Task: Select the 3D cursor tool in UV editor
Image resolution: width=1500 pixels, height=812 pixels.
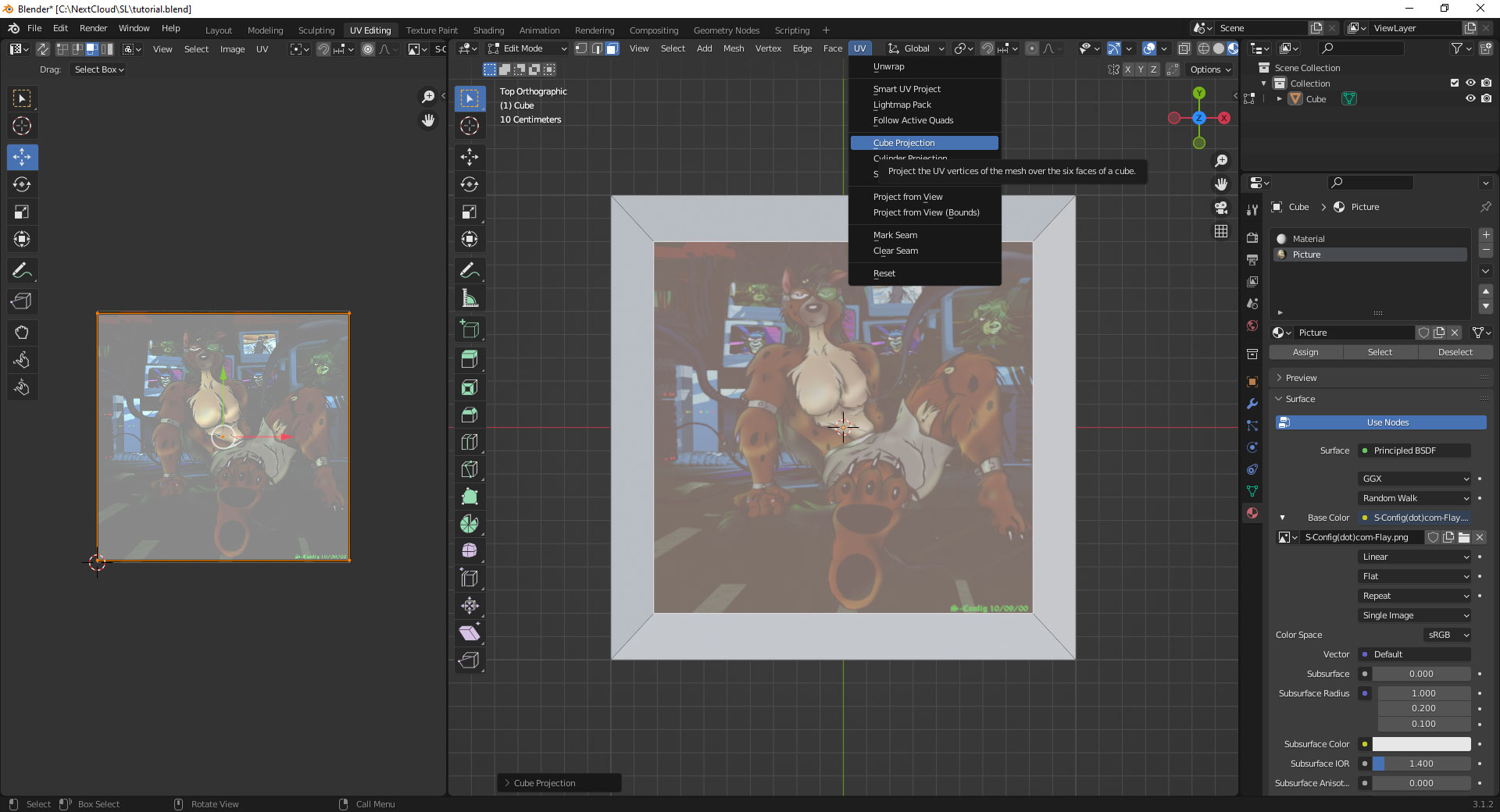Action: [x=22, y=126]
